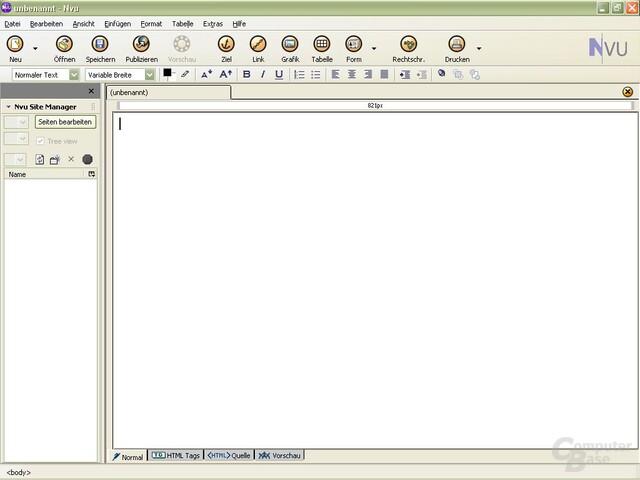Align text left
Image resolution: width=640 pixels, height=480 pixels.
click(x=336, y=74)
